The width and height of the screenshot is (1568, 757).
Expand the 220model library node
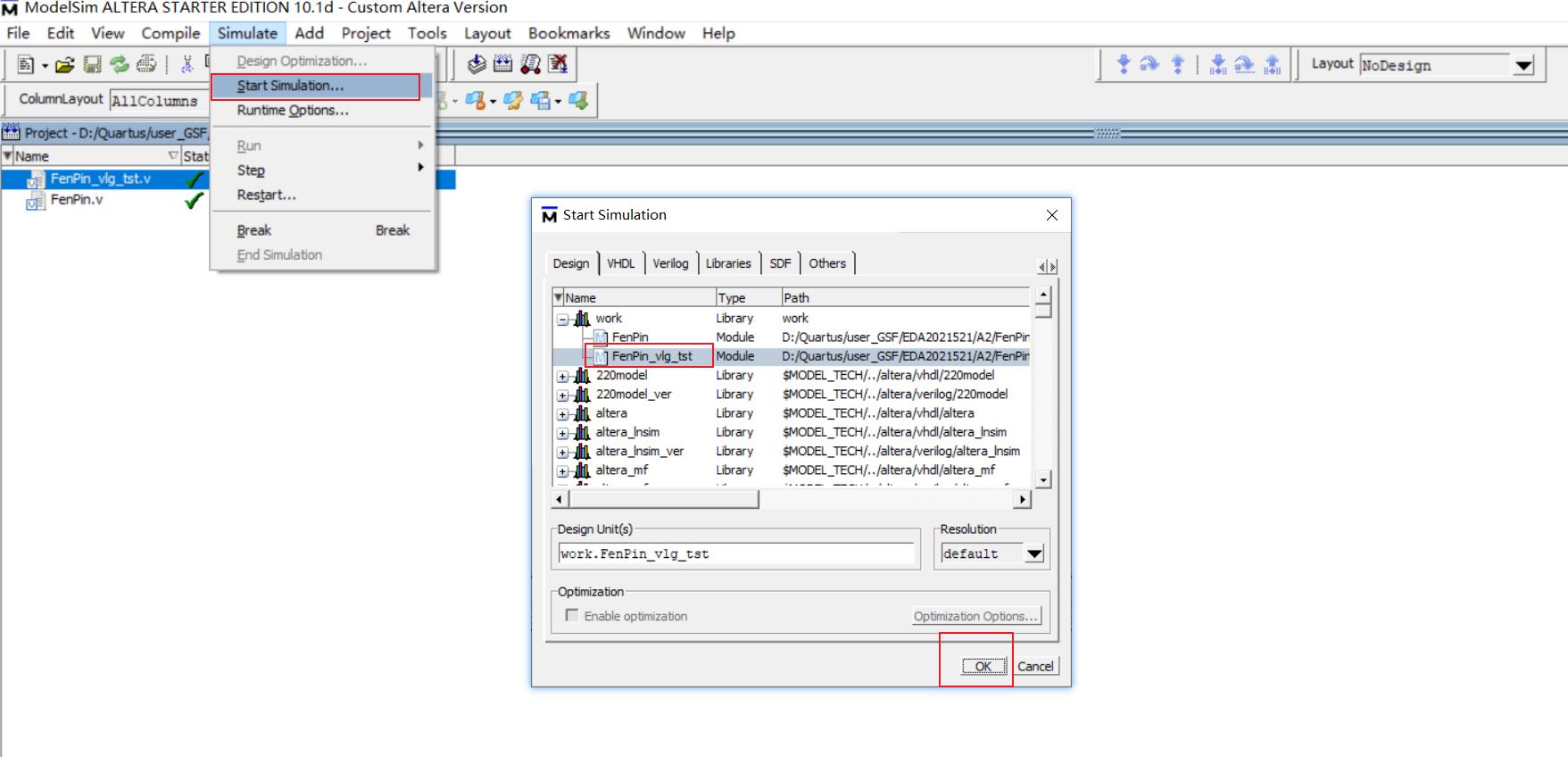pyautogui.click(x=563, y=377)
